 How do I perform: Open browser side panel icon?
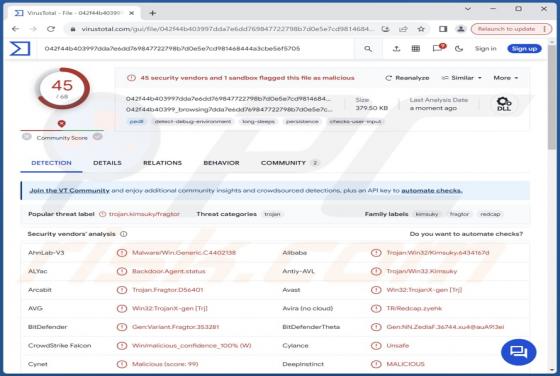pyautogui.click(x=443, y=29)
